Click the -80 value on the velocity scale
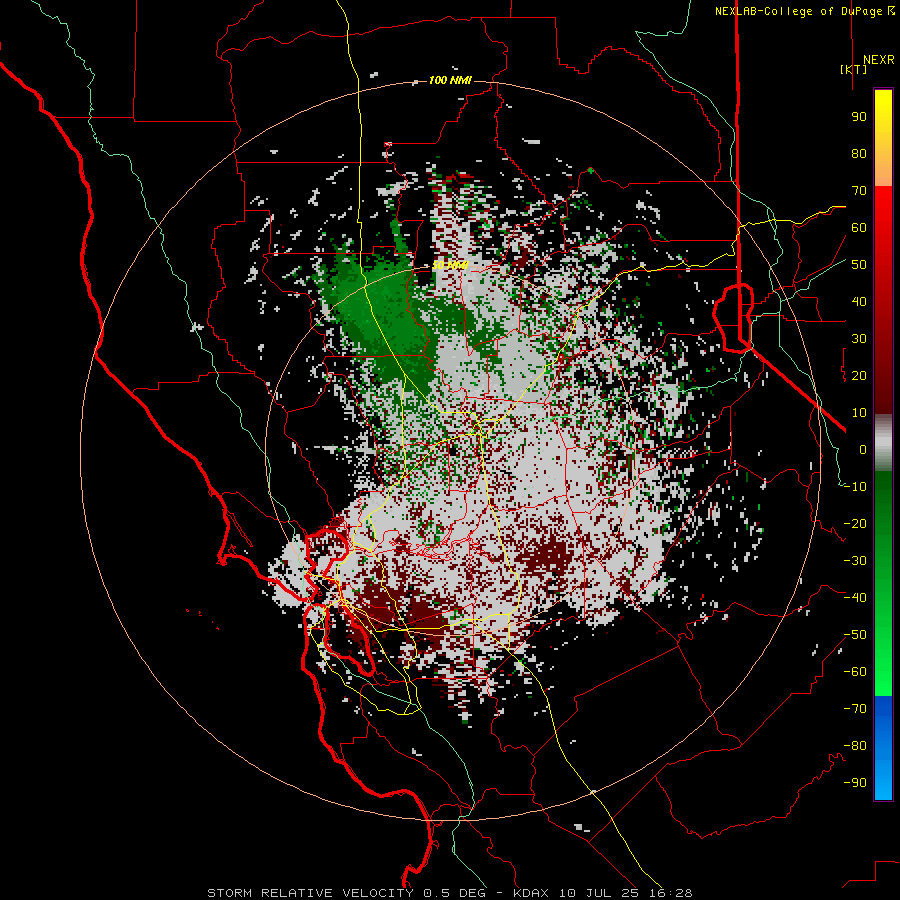This screenshot has width=900, height=900. click(855, 746)
